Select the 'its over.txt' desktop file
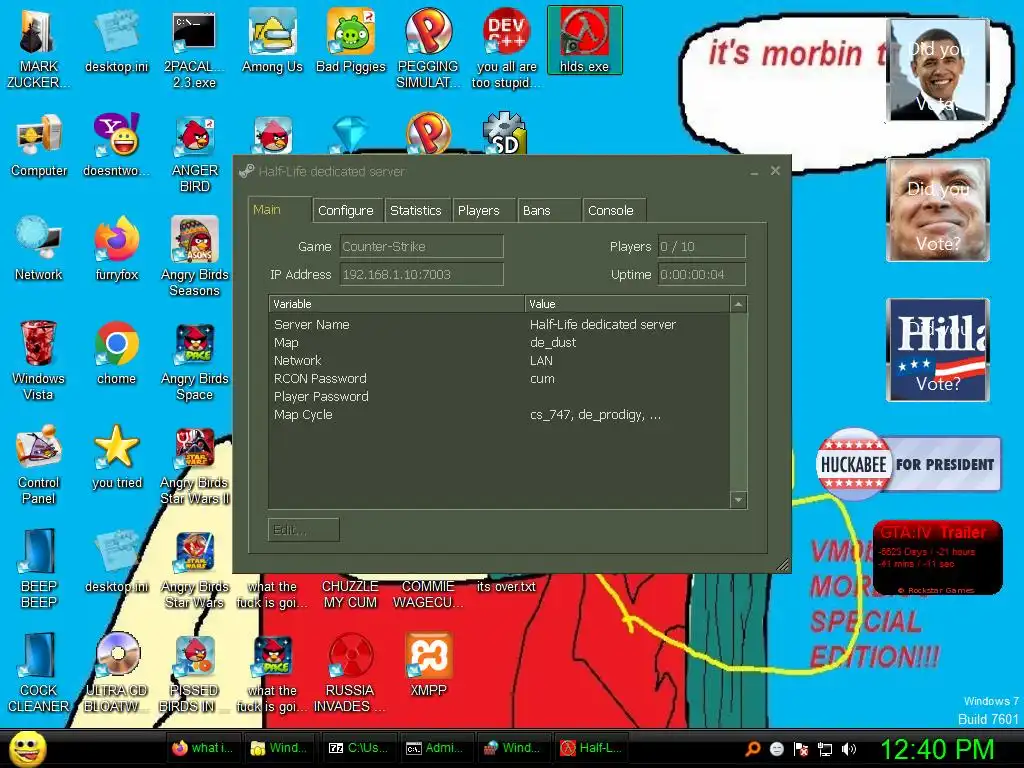The height and width of the screenshot is (768, 1024). point(506,586)
